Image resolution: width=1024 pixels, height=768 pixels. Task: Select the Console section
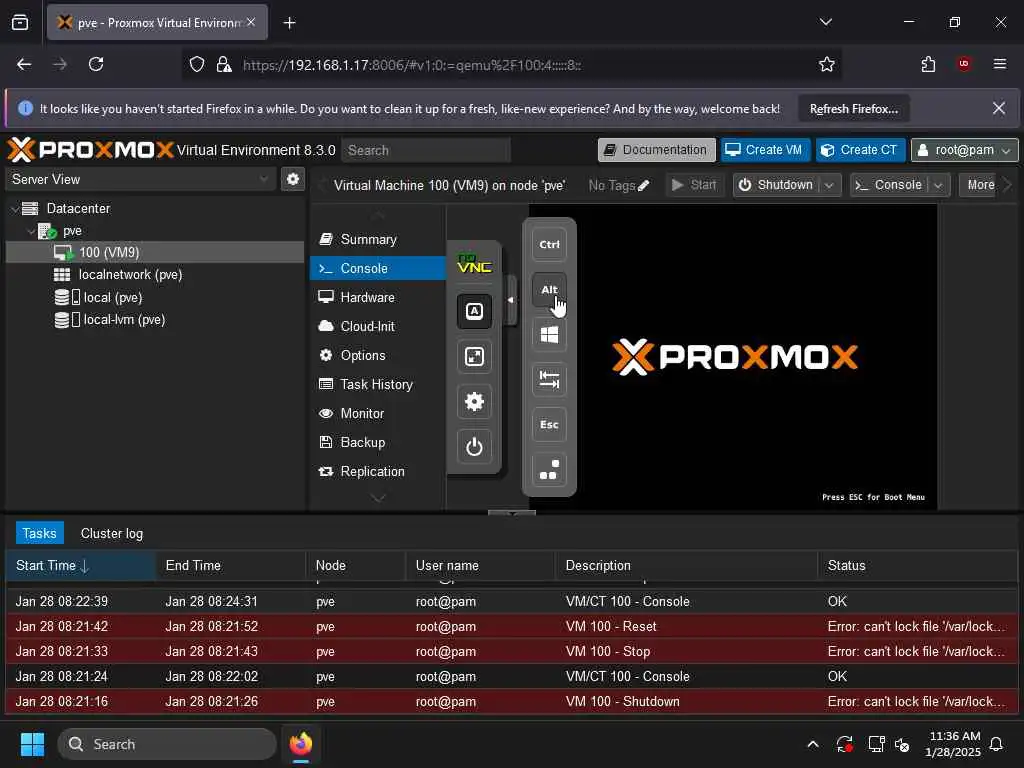click(377, 268)
